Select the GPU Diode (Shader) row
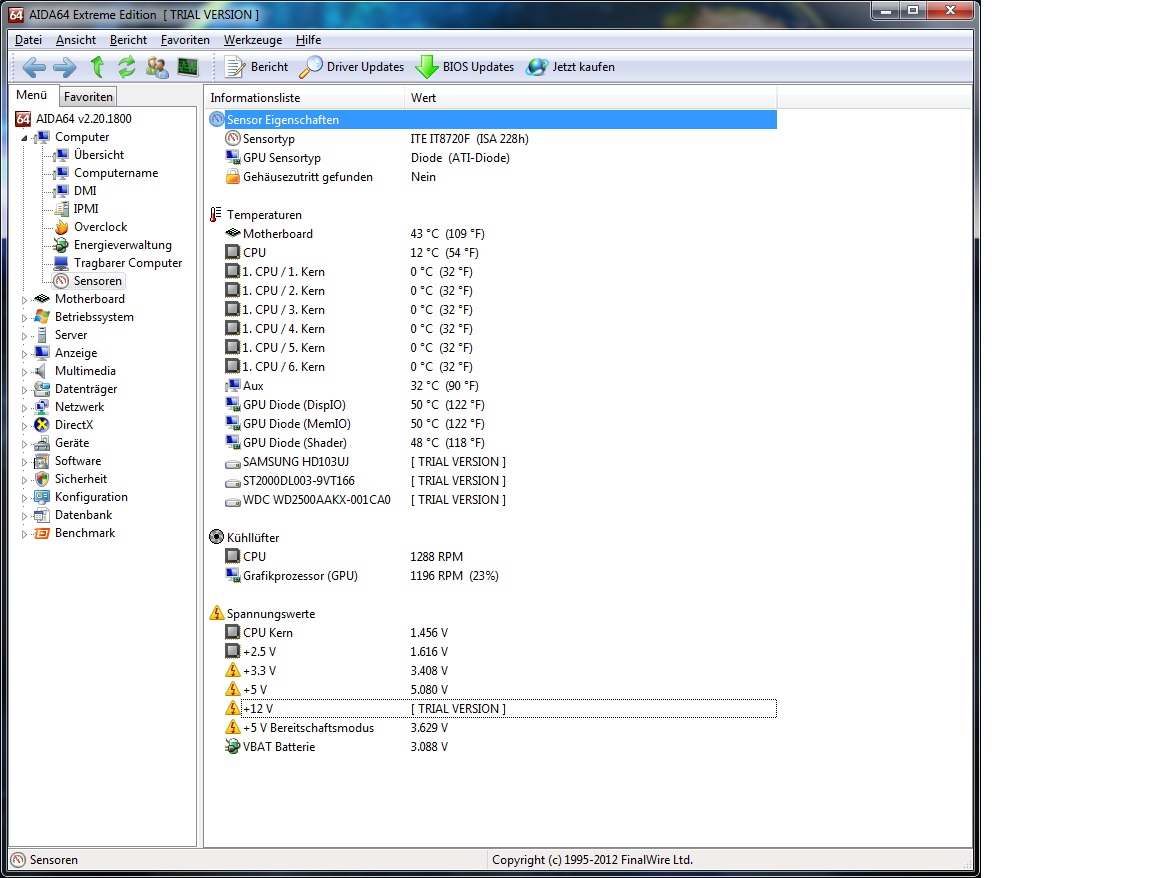Screen dimensions: 1152x878 point(492,443)
